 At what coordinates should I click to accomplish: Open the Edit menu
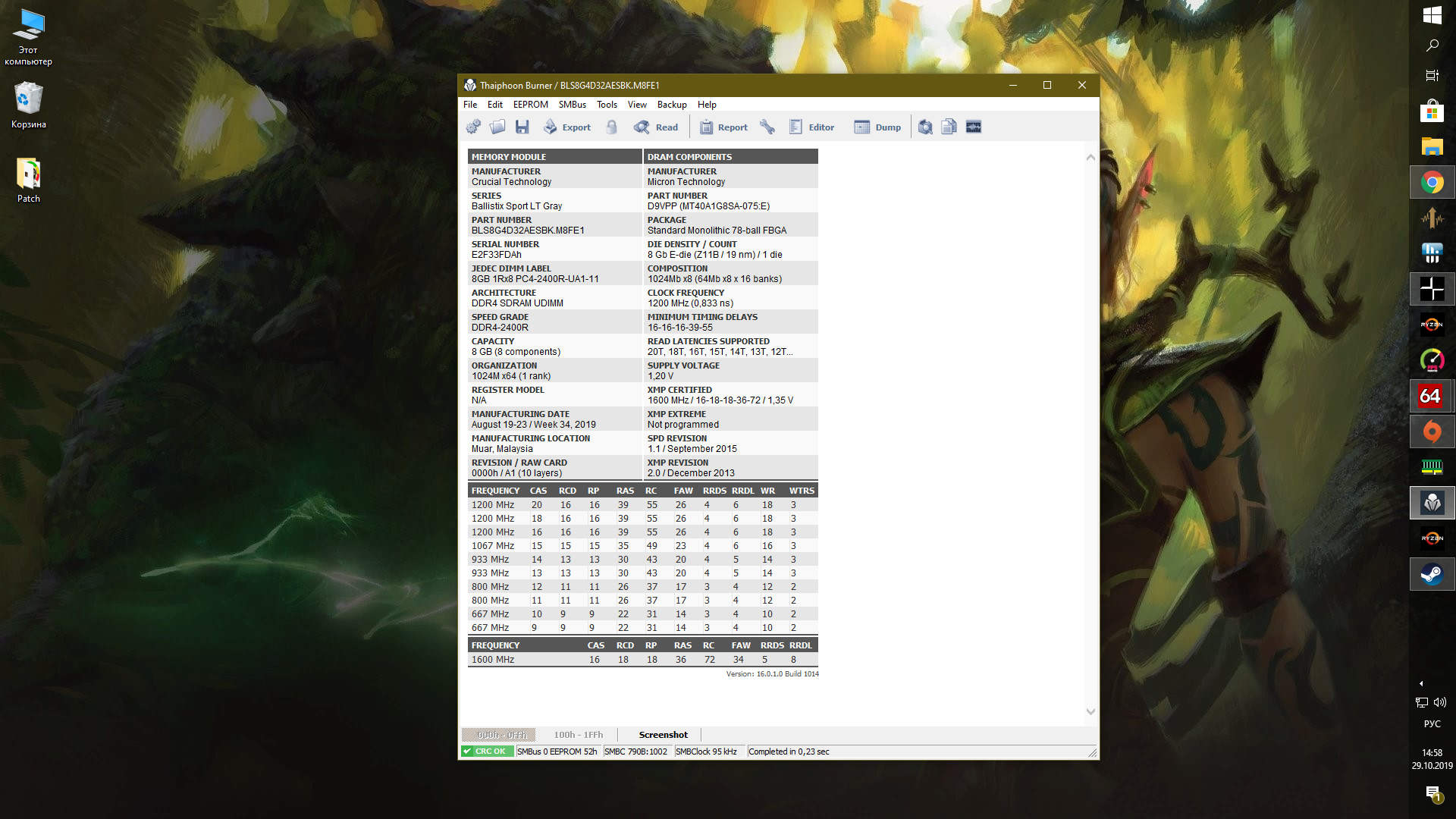[495, 105]
